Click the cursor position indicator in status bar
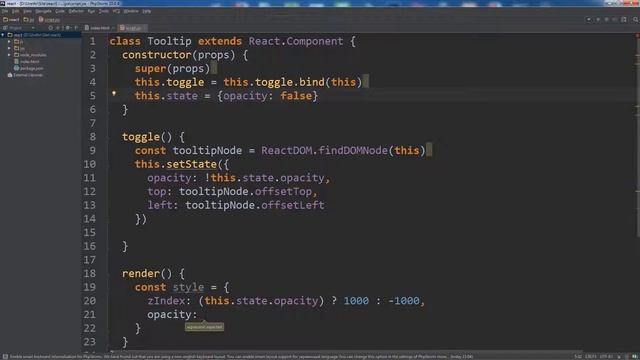 (x=578, y=356)
